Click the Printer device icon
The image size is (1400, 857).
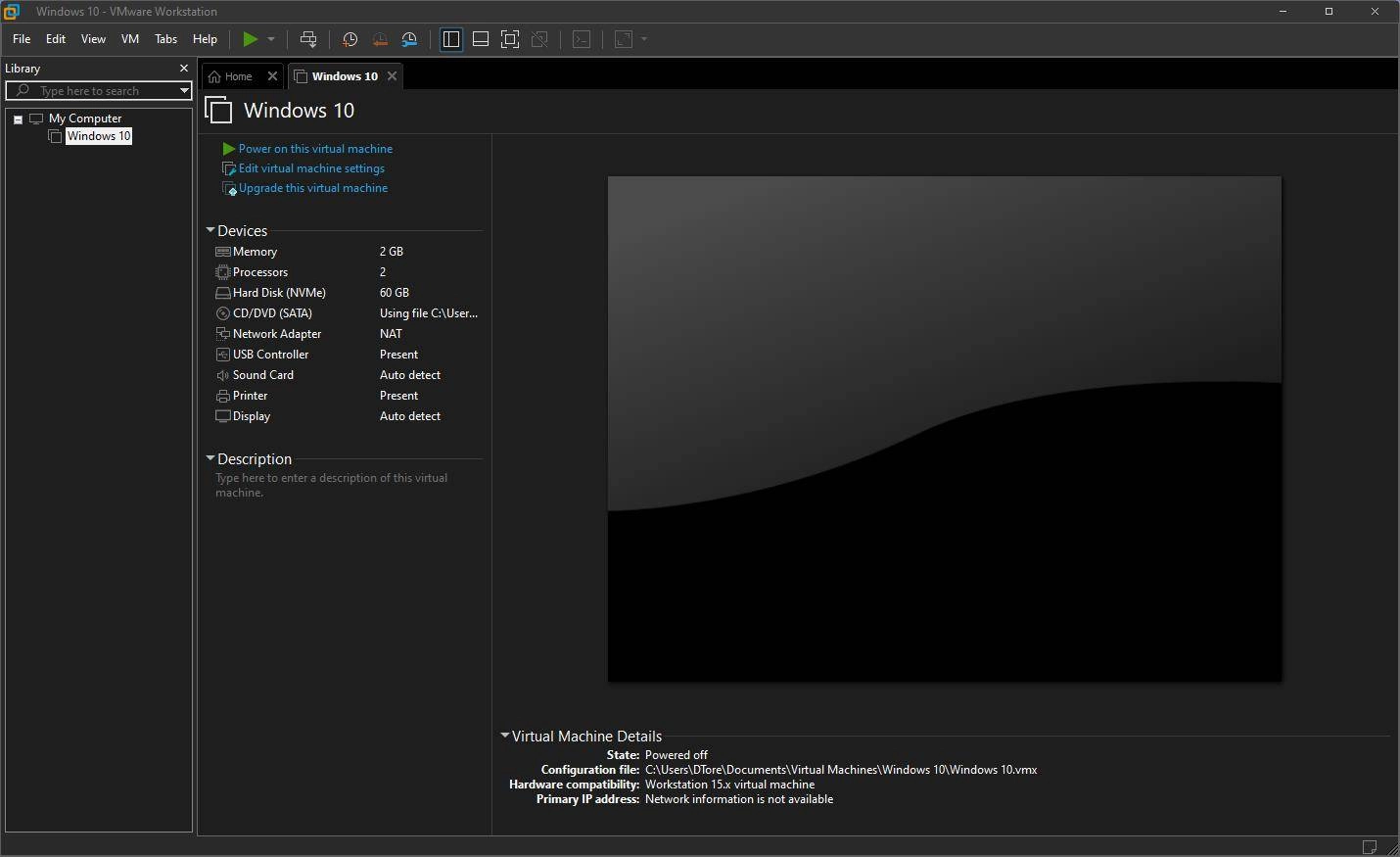[x=223, y=396]
